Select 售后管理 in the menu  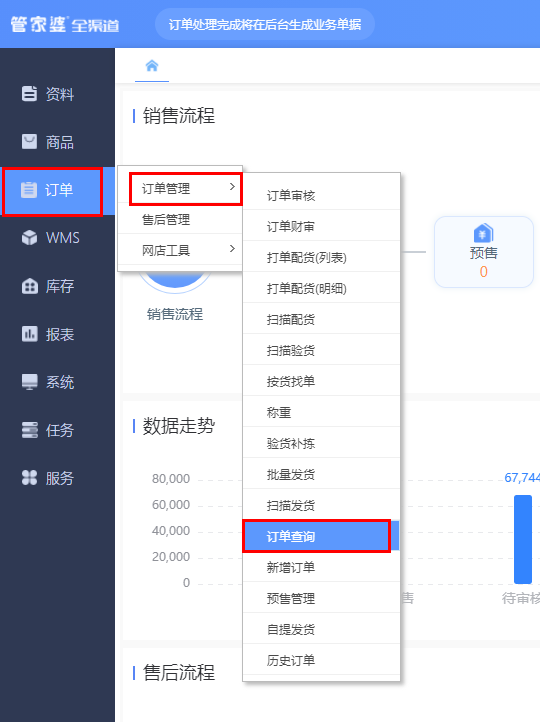180,220
